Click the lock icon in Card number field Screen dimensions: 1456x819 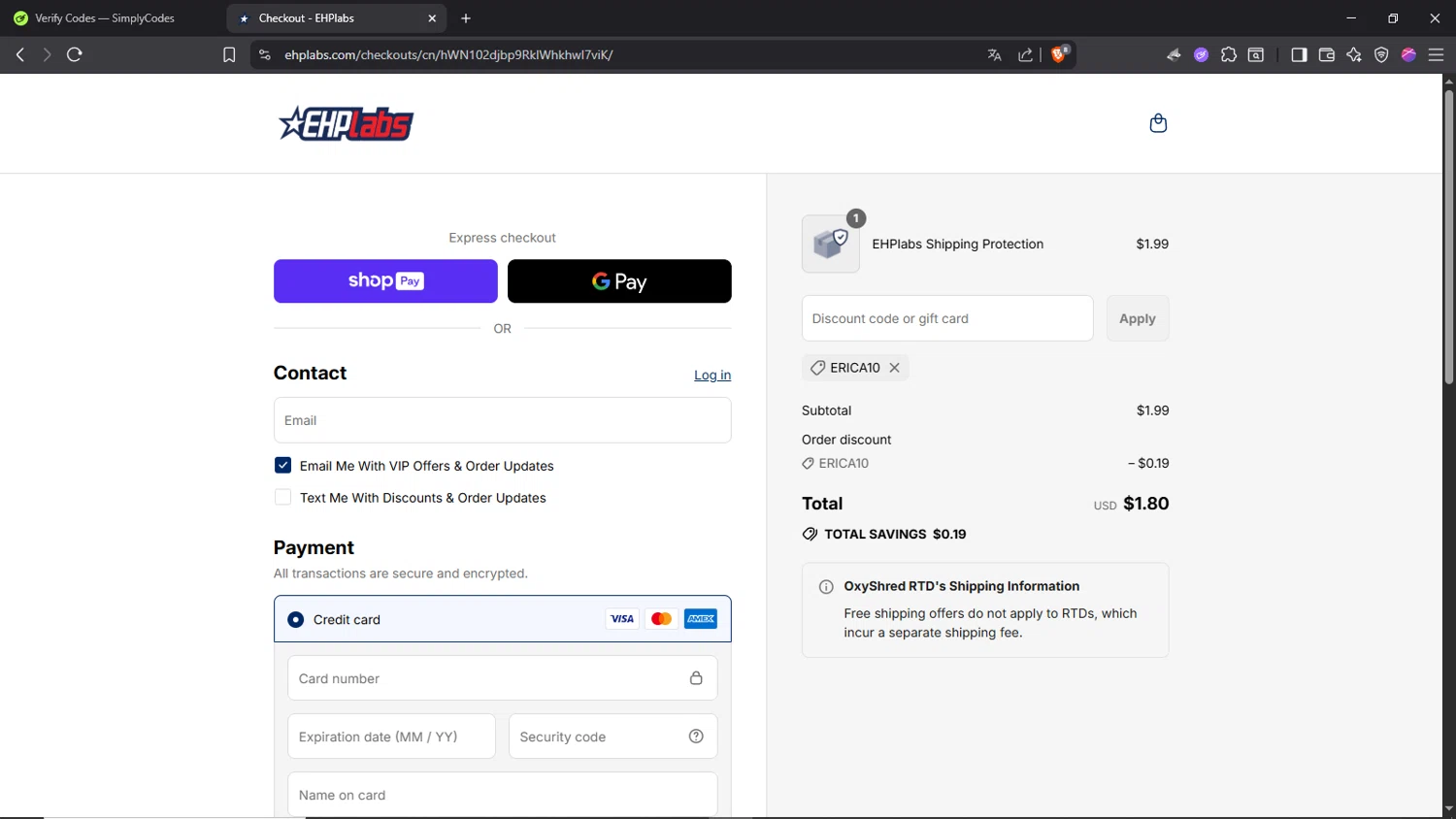click(696, 678)
